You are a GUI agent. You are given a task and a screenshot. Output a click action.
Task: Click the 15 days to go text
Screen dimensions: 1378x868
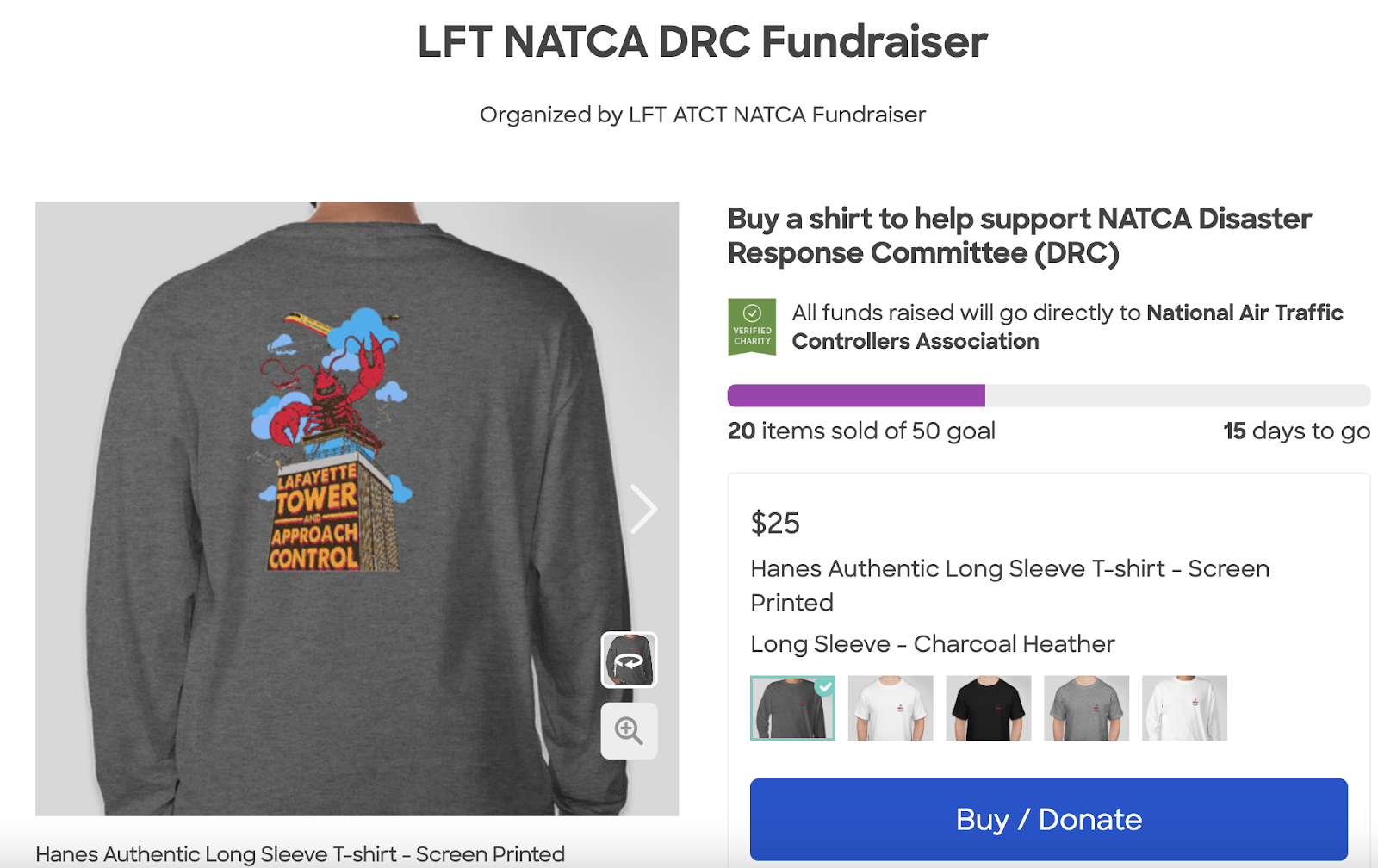[x=1296, y=431]
